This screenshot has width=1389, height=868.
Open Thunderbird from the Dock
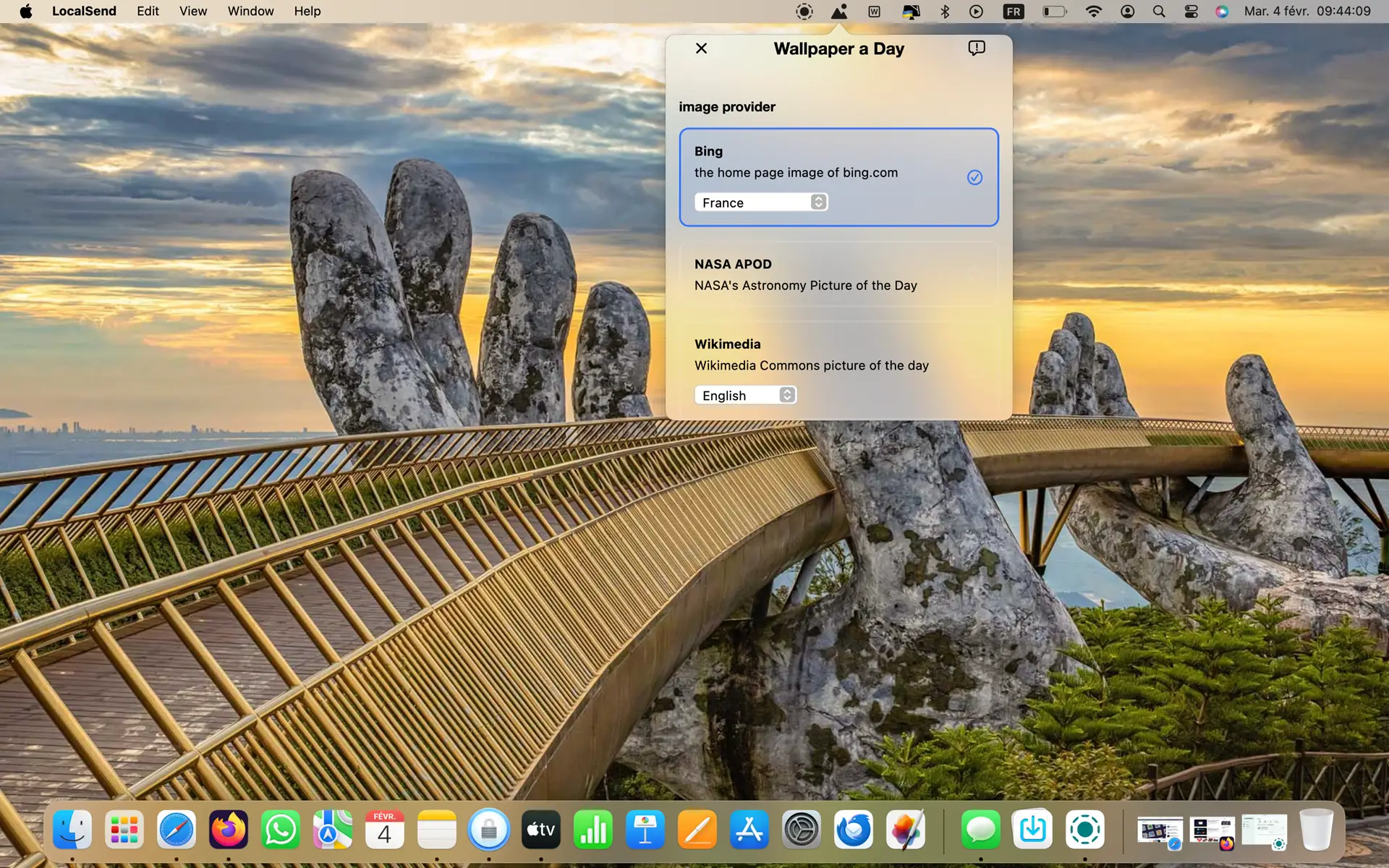tap(854, 829)
